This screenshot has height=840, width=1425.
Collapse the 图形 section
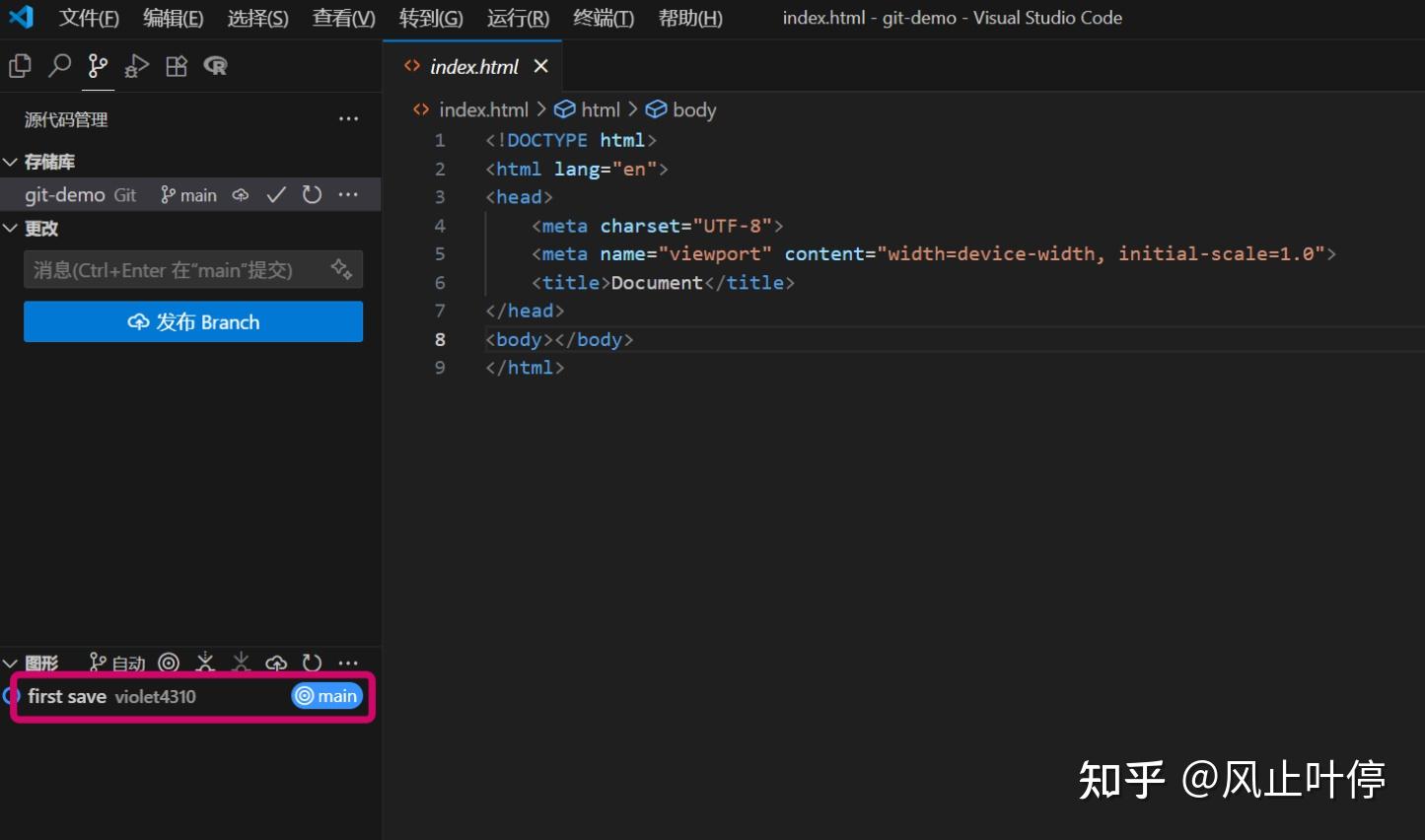[12, 663]
